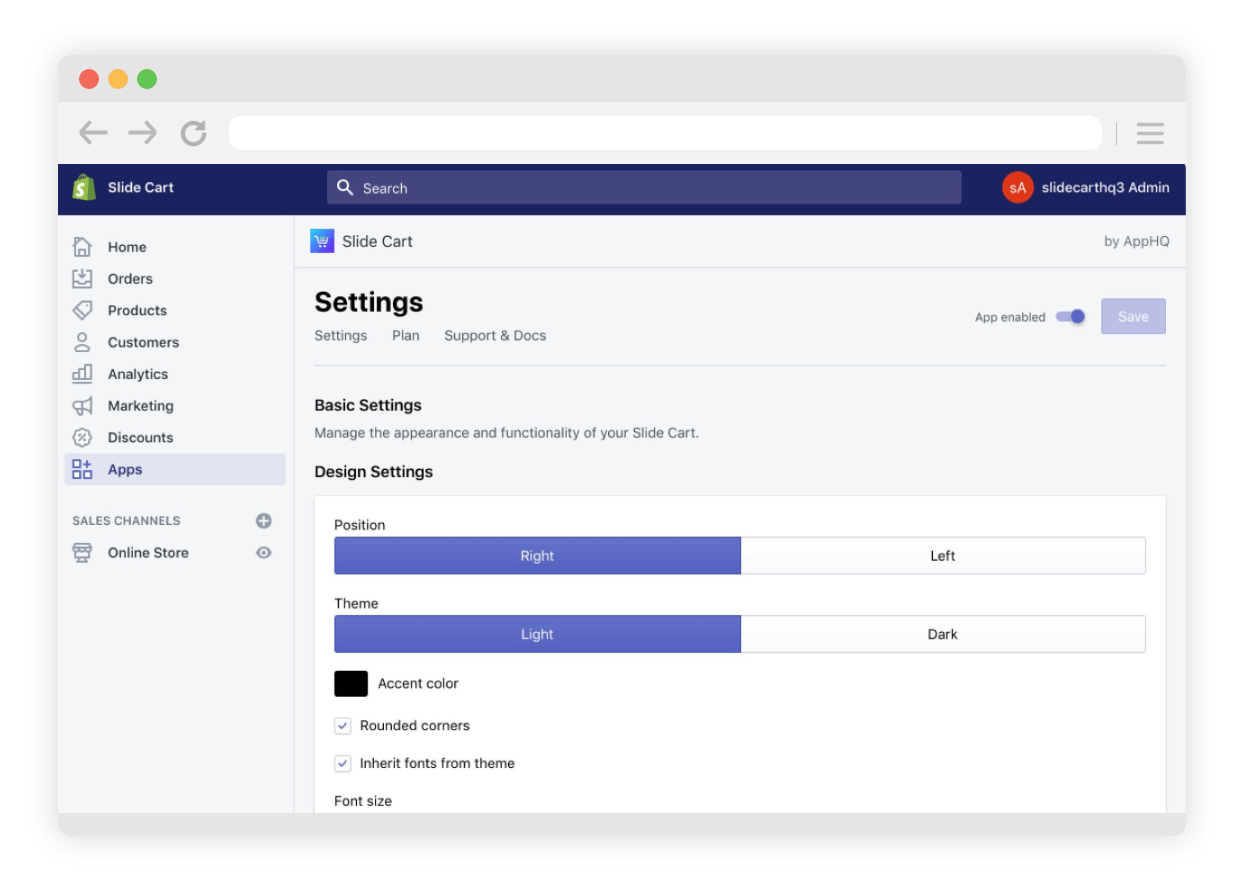This screenshot has width=1245, height=891.
Task: Go forward with browser forward arrow
Action: [x=143, y=133]
